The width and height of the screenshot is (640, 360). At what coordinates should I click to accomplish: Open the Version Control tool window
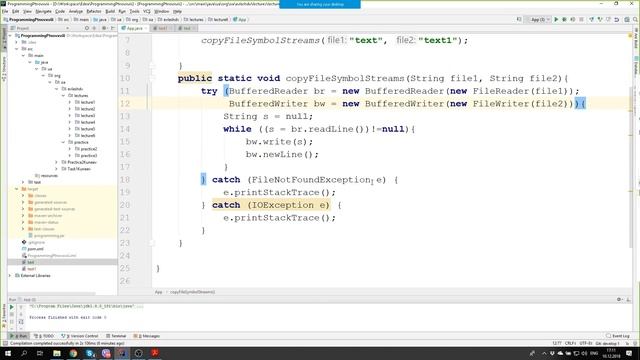click(x=80, y=336)
